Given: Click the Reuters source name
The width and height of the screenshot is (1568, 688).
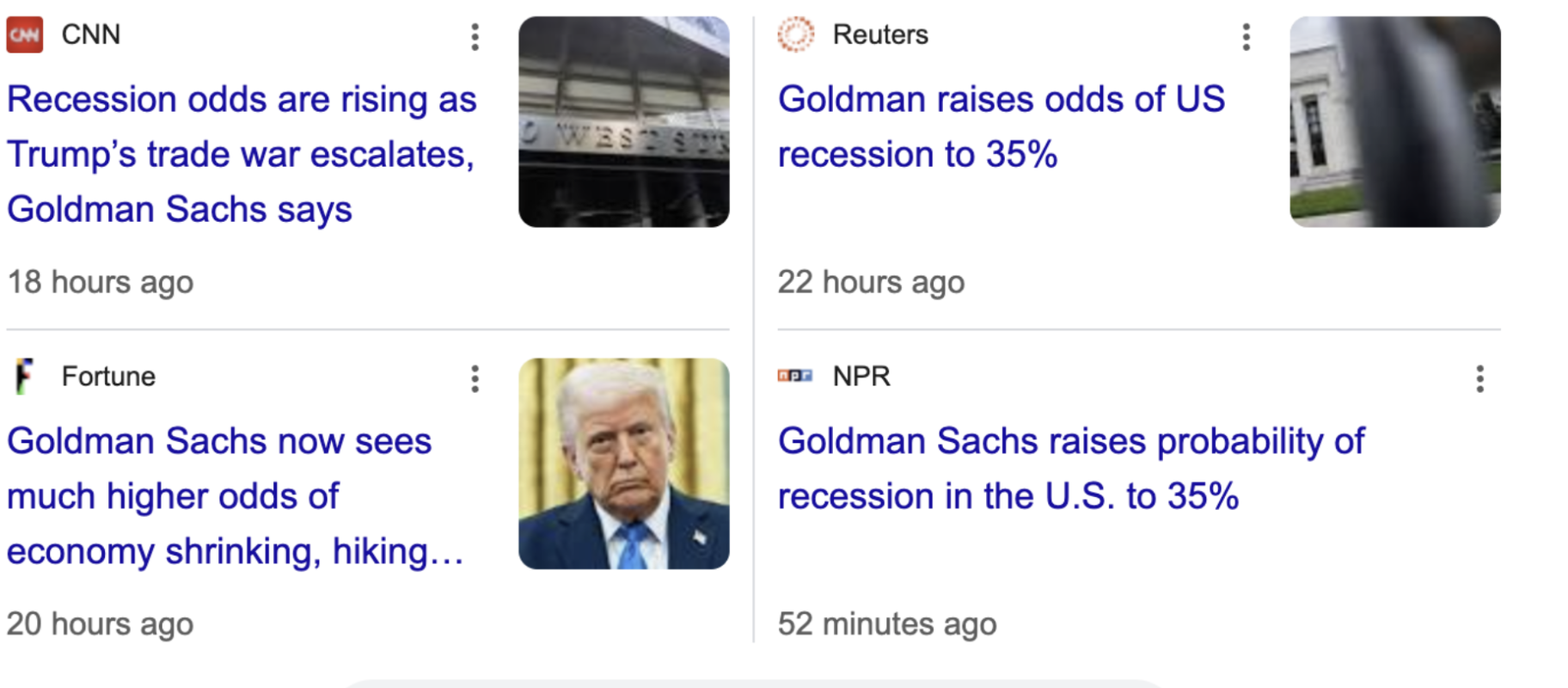Looking at the screenshot, I should 880,34.
